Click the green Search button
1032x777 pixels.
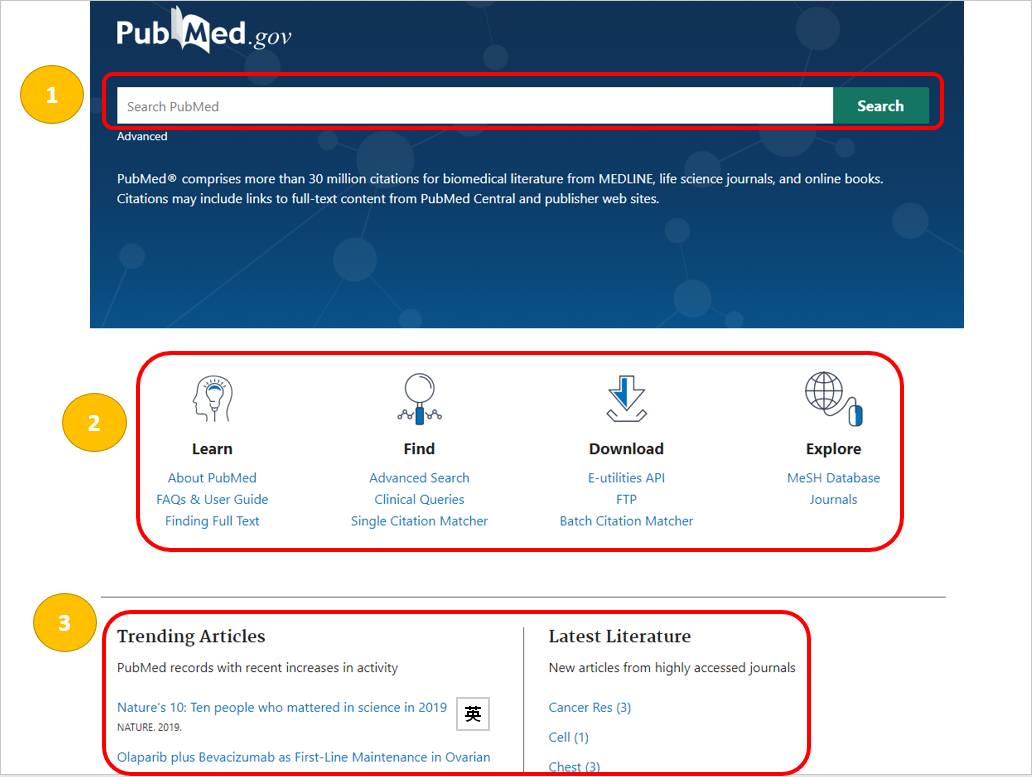coord(881,105)
